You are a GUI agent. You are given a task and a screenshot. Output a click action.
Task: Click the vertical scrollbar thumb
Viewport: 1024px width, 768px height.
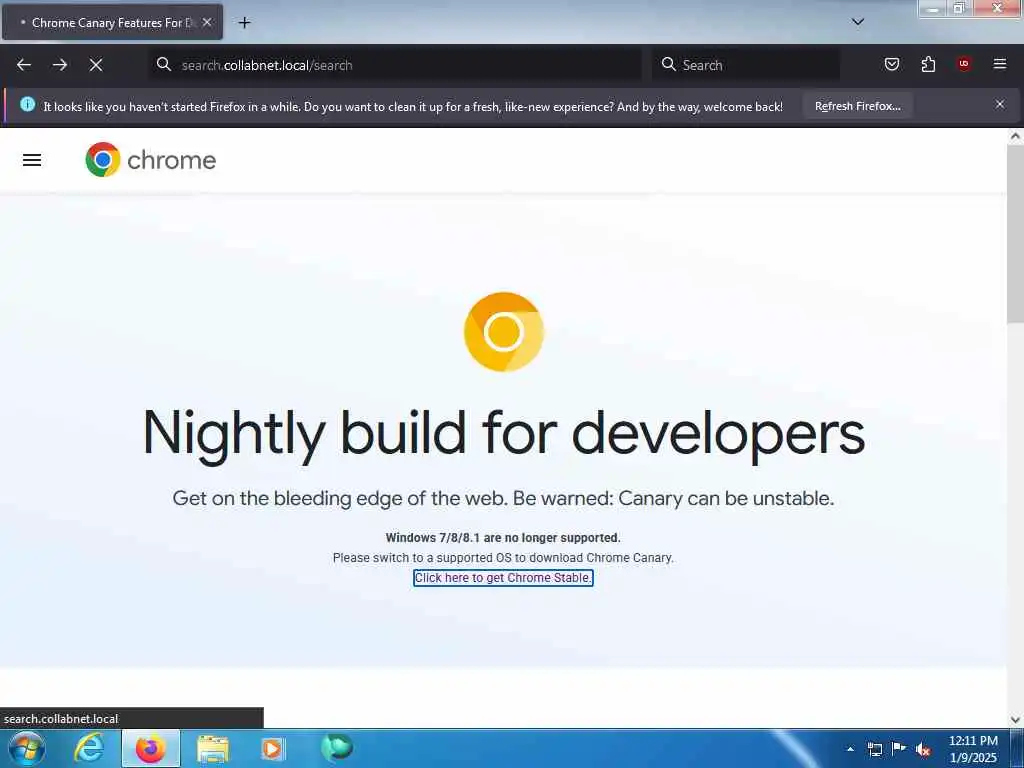(1015, 234)
